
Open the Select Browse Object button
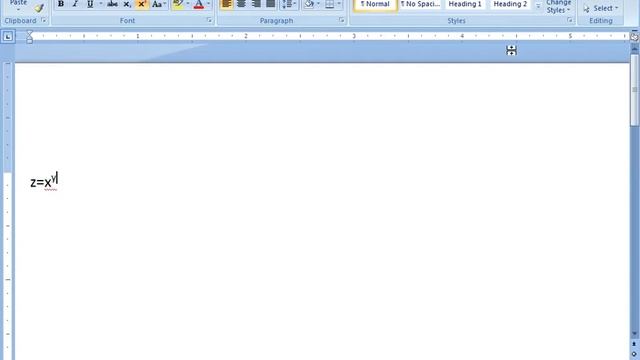(x=634, y=354)
